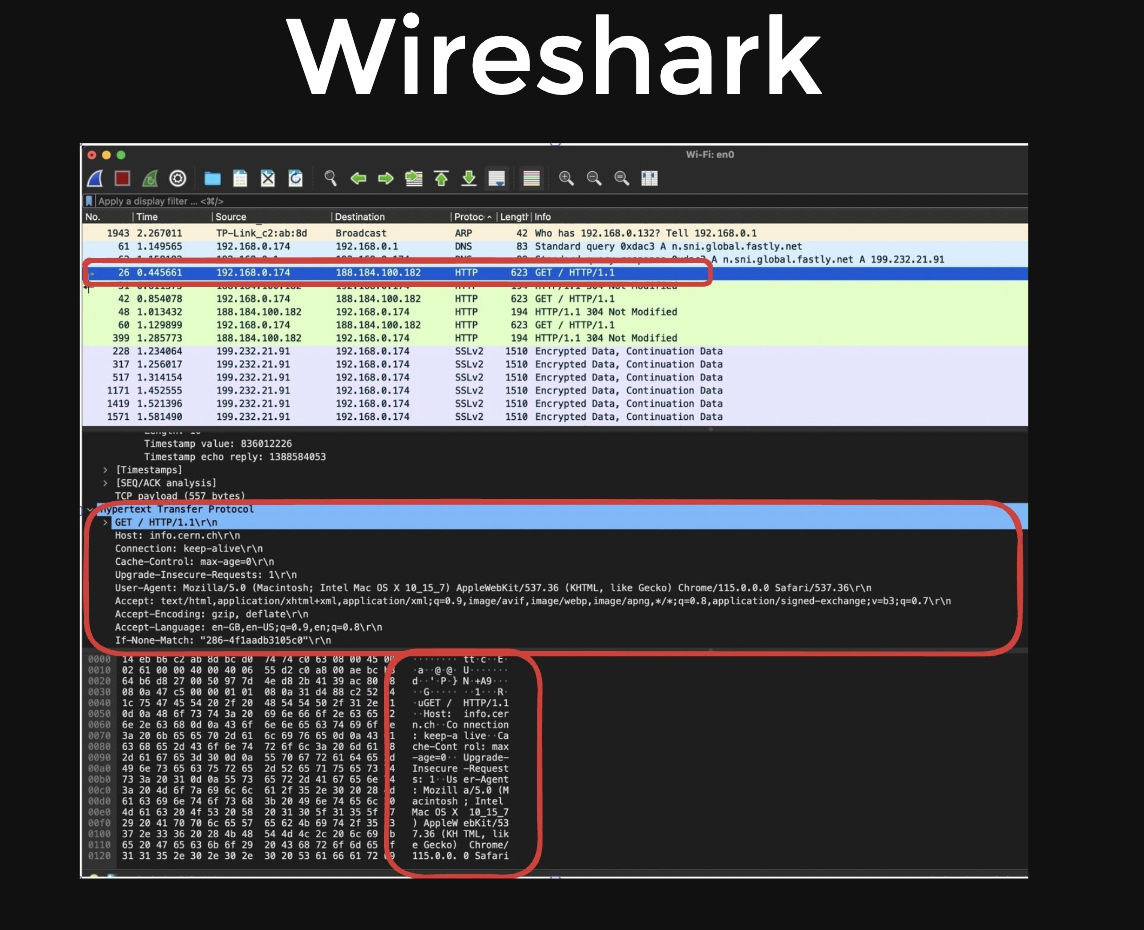Sort packets by the Info column
1144x930 pixels.
coord(778,217)
